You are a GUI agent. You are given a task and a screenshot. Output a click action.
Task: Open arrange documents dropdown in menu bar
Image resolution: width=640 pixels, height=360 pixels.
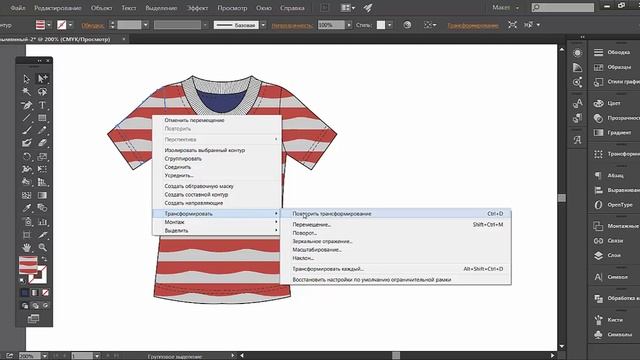pyautogui.click(x=348, y=8)
